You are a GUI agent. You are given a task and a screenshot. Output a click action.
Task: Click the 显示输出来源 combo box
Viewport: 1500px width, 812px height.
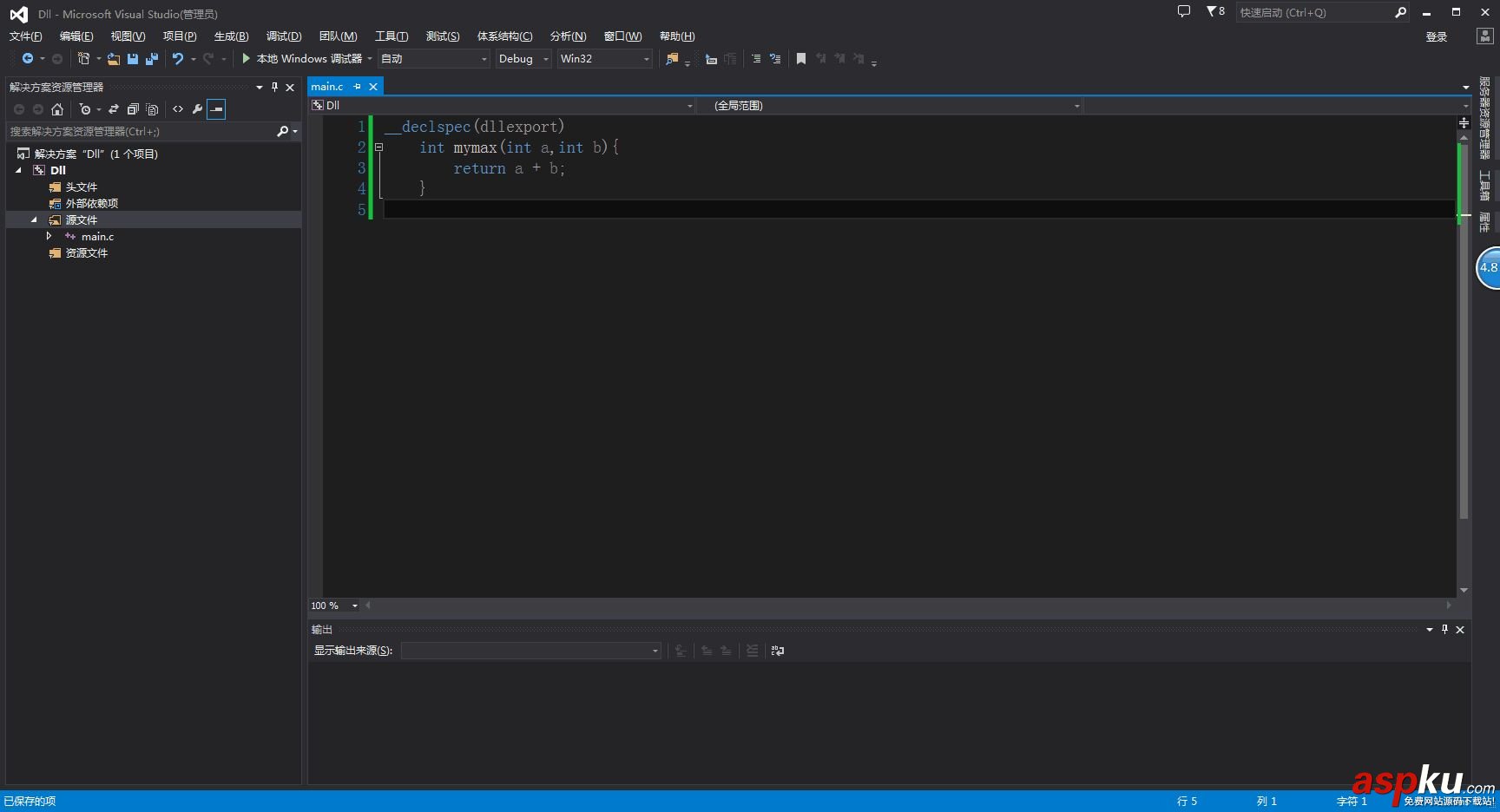[530, 650]
